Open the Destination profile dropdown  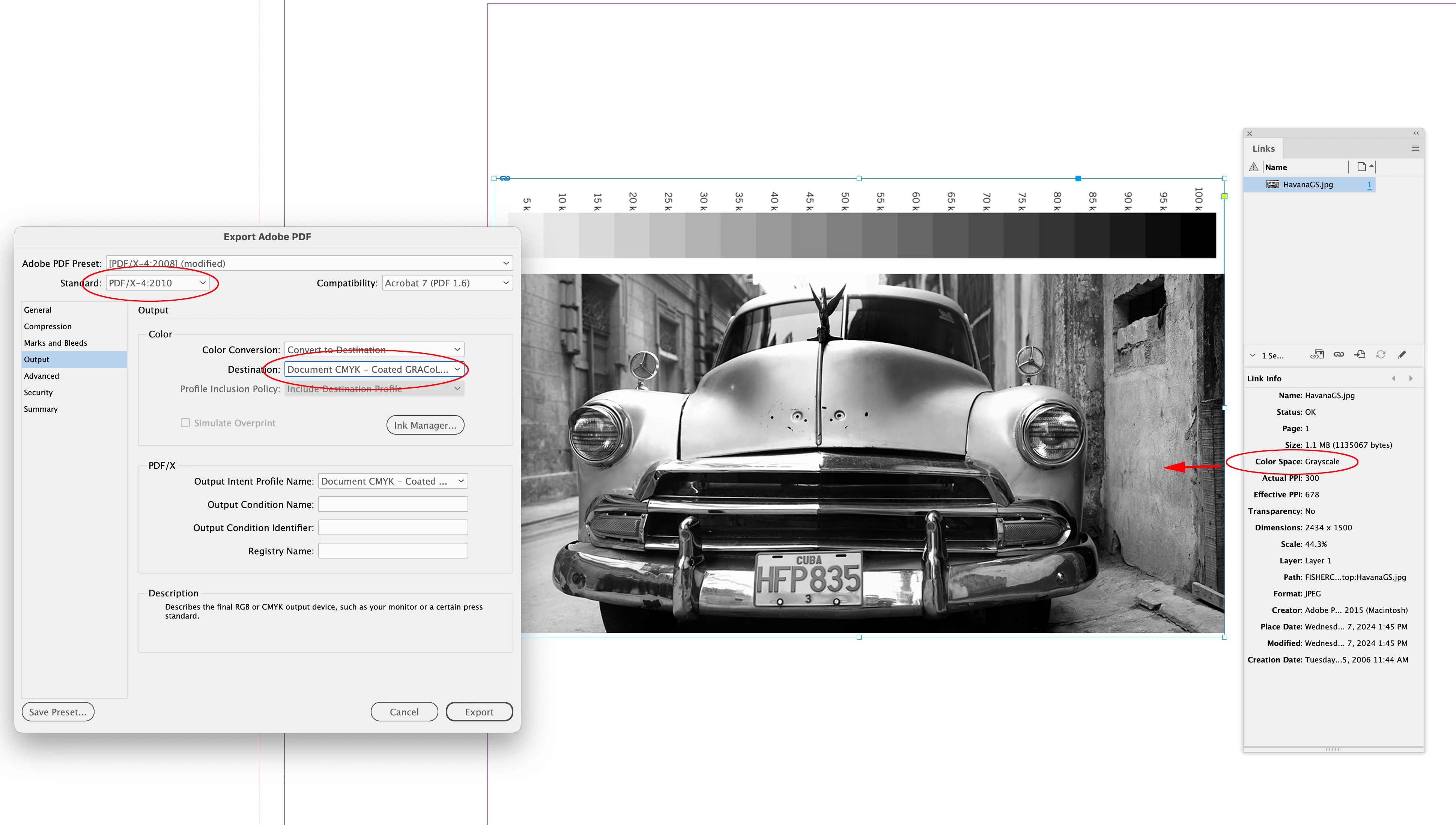tap(374, 369)
